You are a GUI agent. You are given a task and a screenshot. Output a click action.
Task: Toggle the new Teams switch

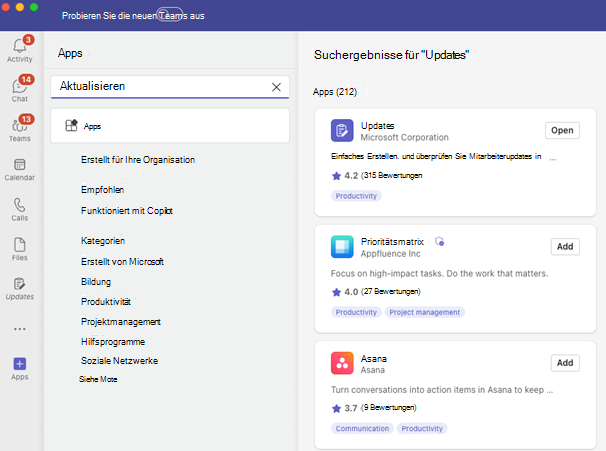click(170, 15)
